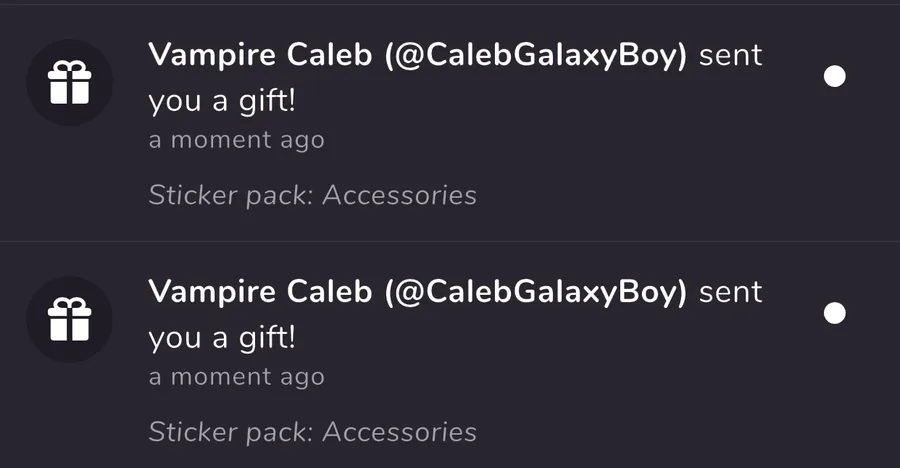This screenshot has height=468, width=900.
Task: Open the @CalebGalaxyBoy handle in the first notification
Action: (536, 56)
